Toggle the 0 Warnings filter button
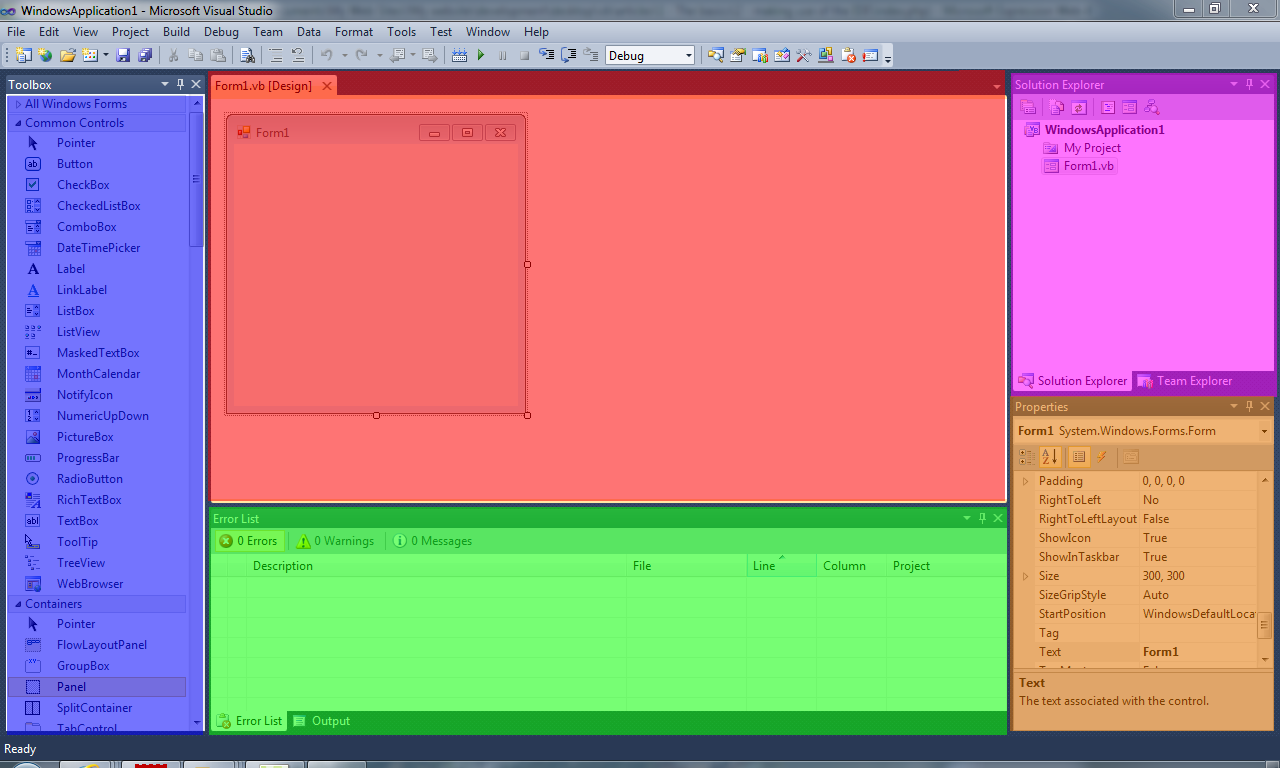This screenshot has width=1280, height=768. click(335, 541)
